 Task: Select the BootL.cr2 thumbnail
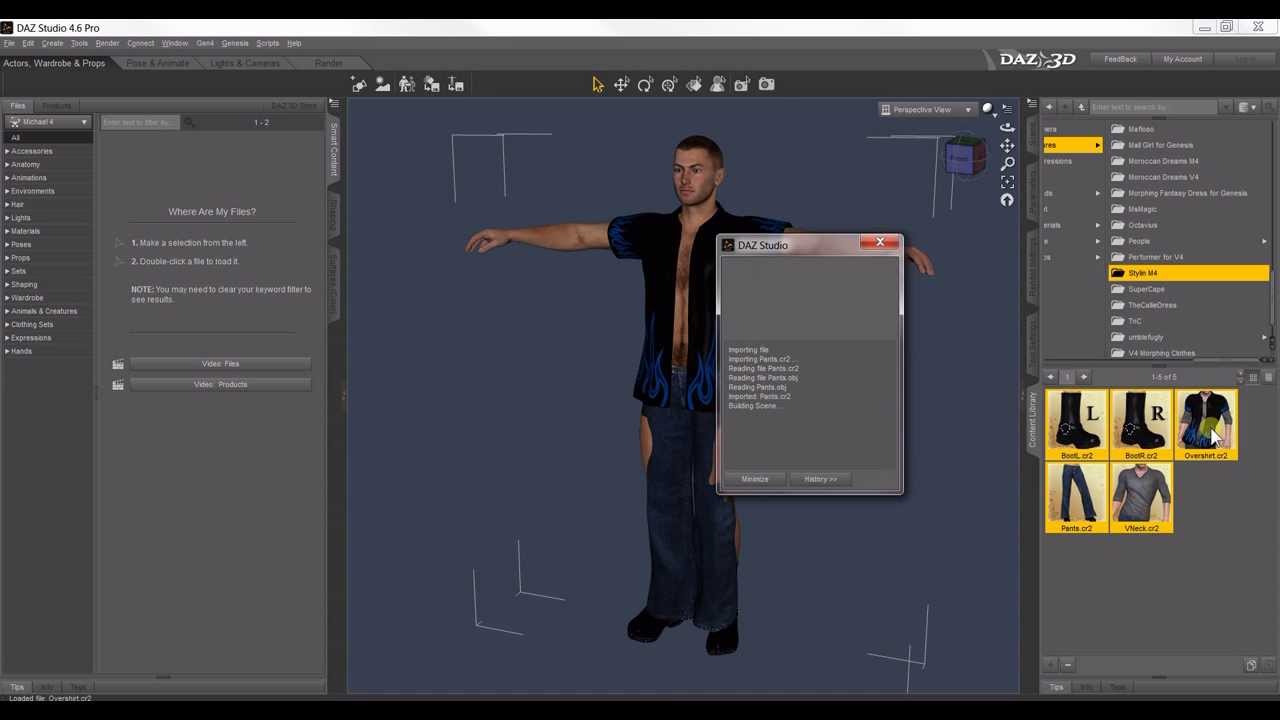click(x=1077, y=425)
